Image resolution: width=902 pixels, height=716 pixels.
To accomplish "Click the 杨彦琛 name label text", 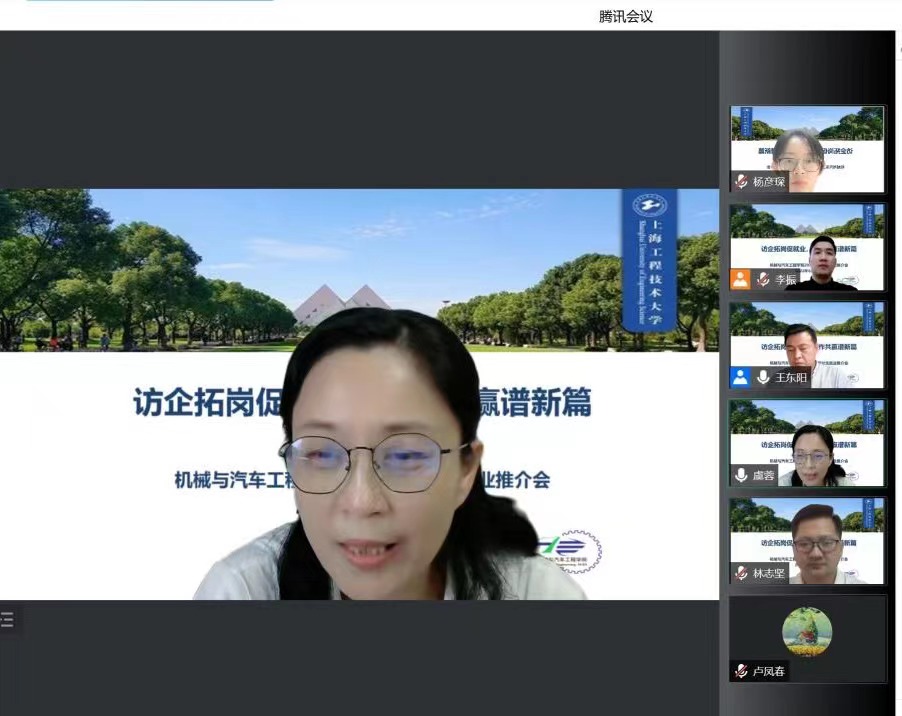I will point(769,182).
